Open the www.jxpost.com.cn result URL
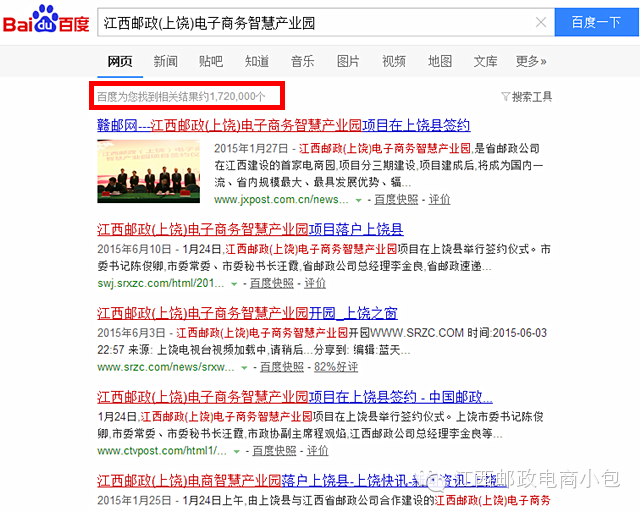640x511 pixels. click(x=281, y=200)
